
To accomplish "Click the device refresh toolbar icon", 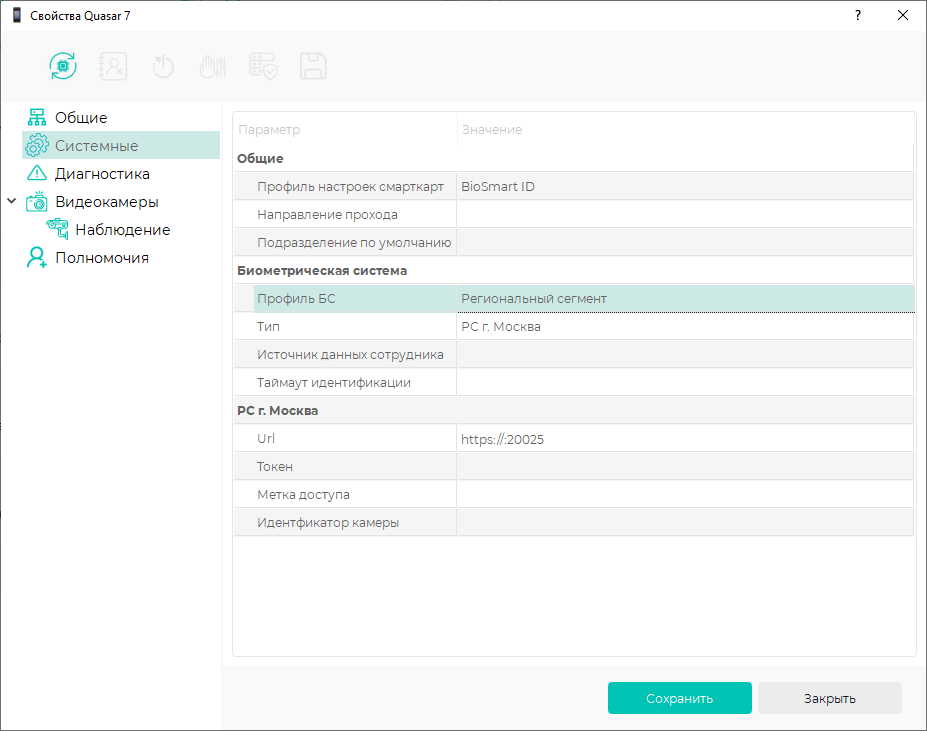I will pyautogui.click(x=63, y=66).
